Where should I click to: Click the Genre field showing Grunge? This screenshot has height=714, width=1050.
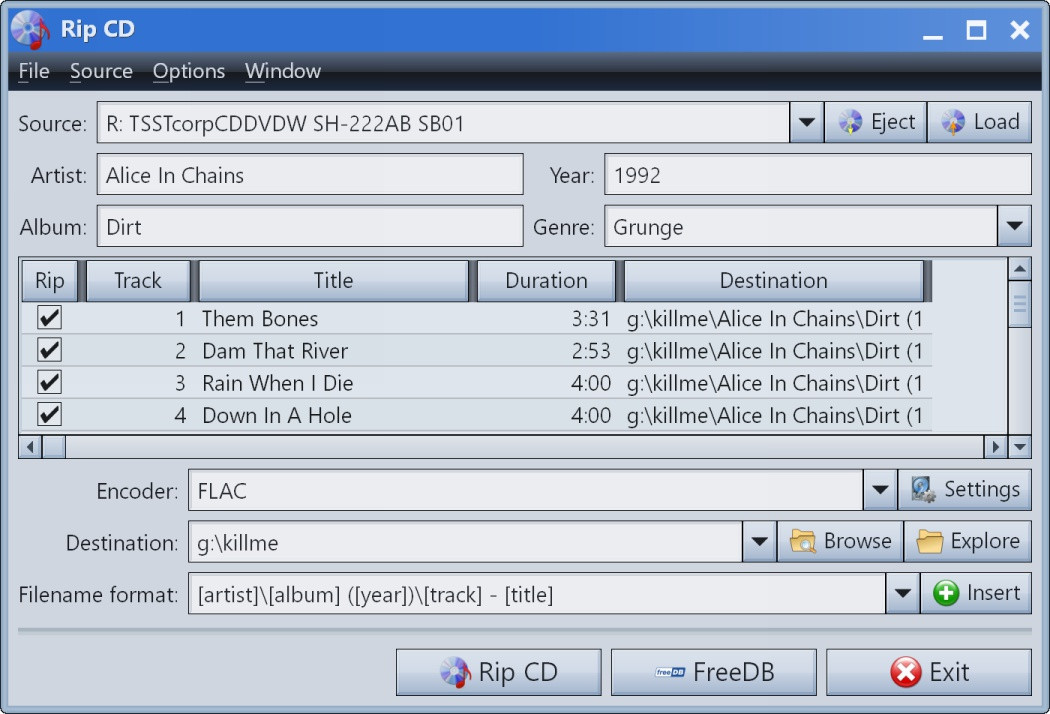click(802, 226)
